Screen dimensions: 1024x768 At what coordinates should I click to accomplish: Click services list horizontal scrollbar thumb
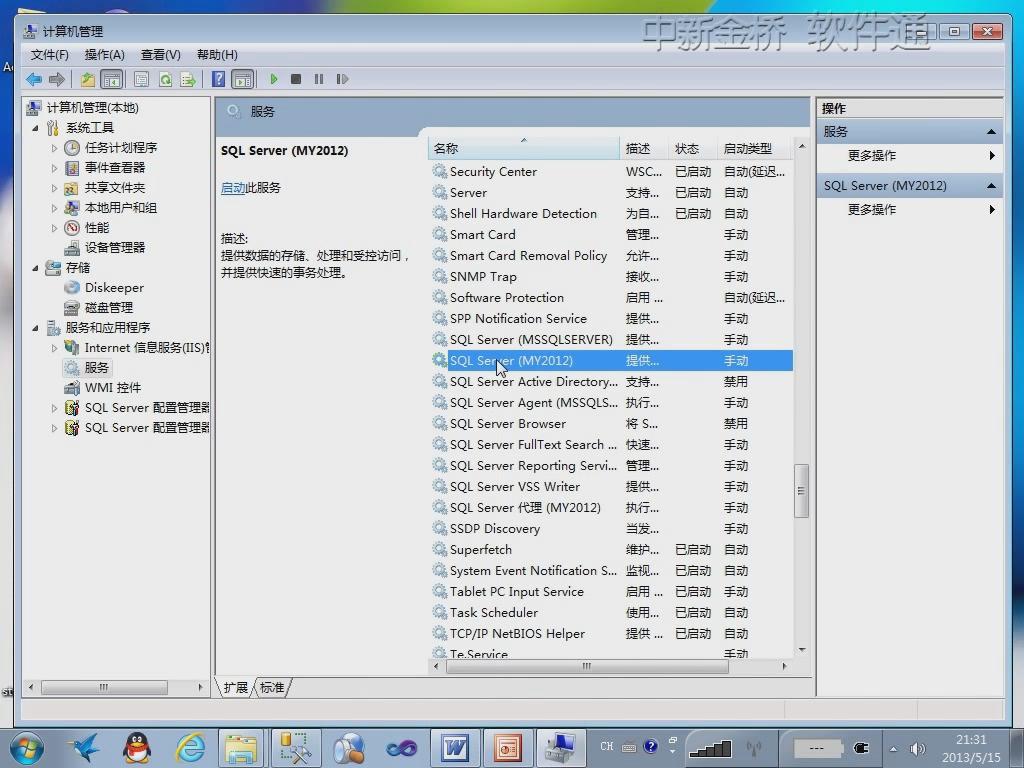click(587, 666)
